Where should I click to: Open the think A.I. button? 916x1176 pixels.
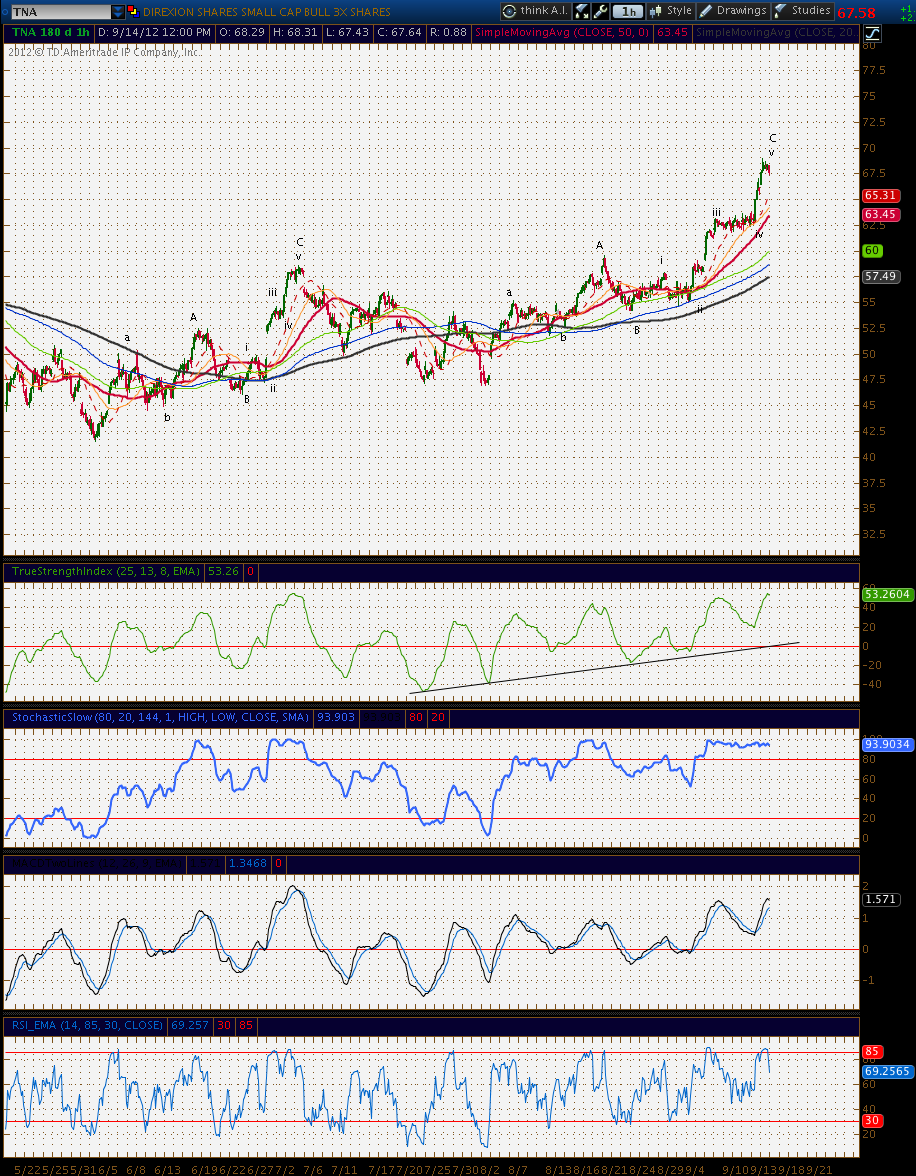(x=536, y=11)
